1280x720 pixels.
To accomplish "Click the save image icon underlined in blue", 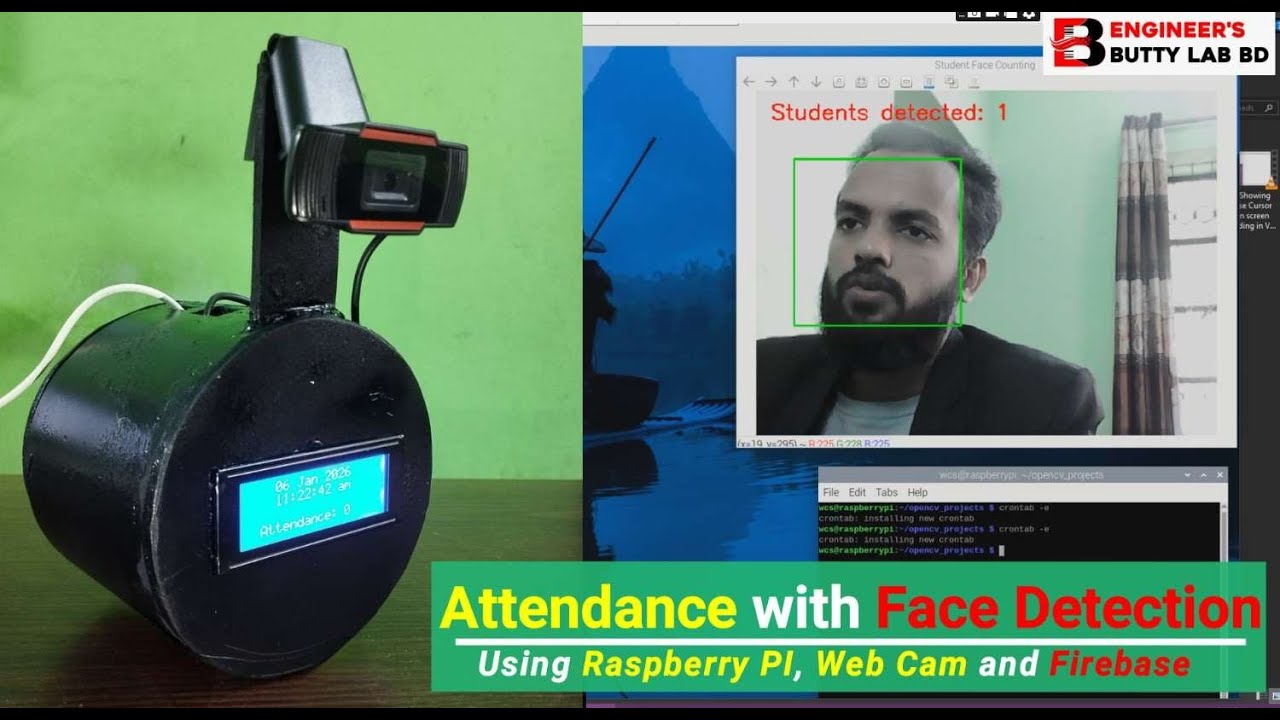I will coord(929,82).
